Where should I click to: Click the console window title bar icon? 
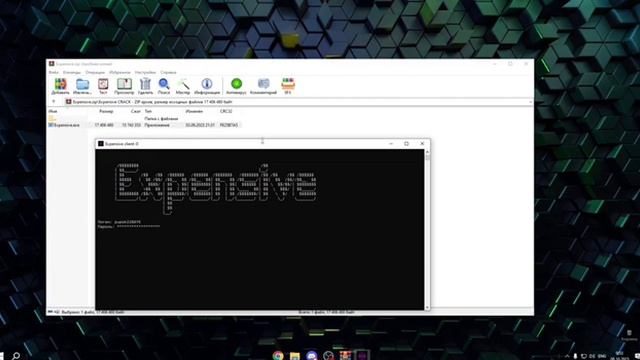(x=101, y=144)
